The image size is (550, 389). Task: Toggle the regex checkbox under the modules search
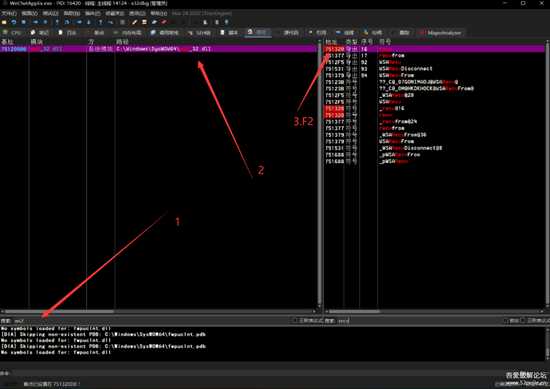pos(295,321)
